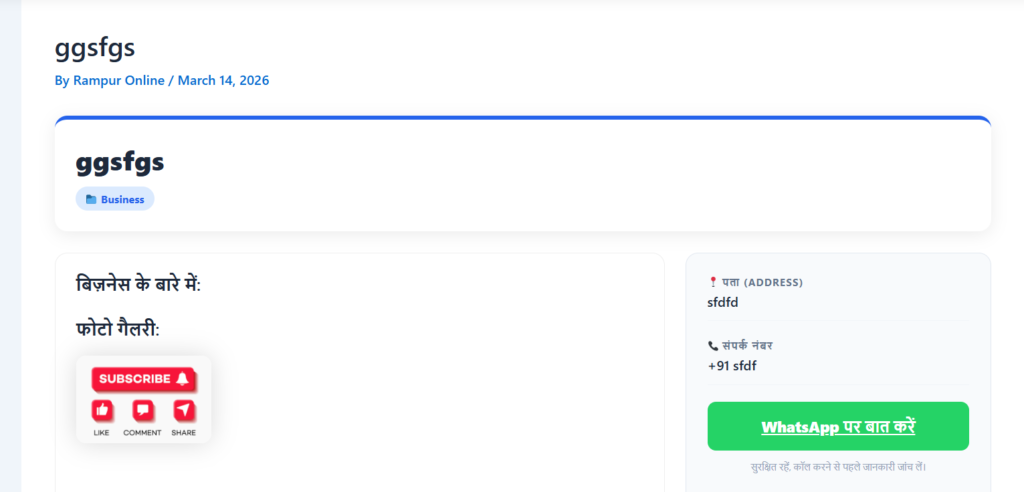Viewport: 1024px width, 492px height.
Task: Click the phone handset icon
Action: [712, 346]
